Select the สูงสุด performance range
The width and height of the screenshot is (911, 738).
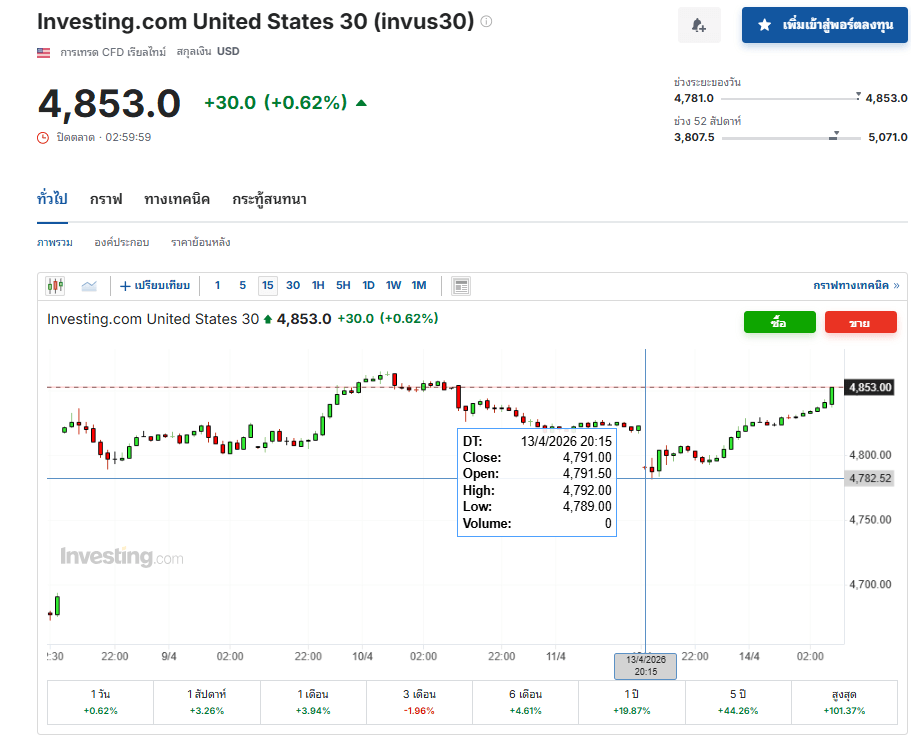tap(844, 702)
